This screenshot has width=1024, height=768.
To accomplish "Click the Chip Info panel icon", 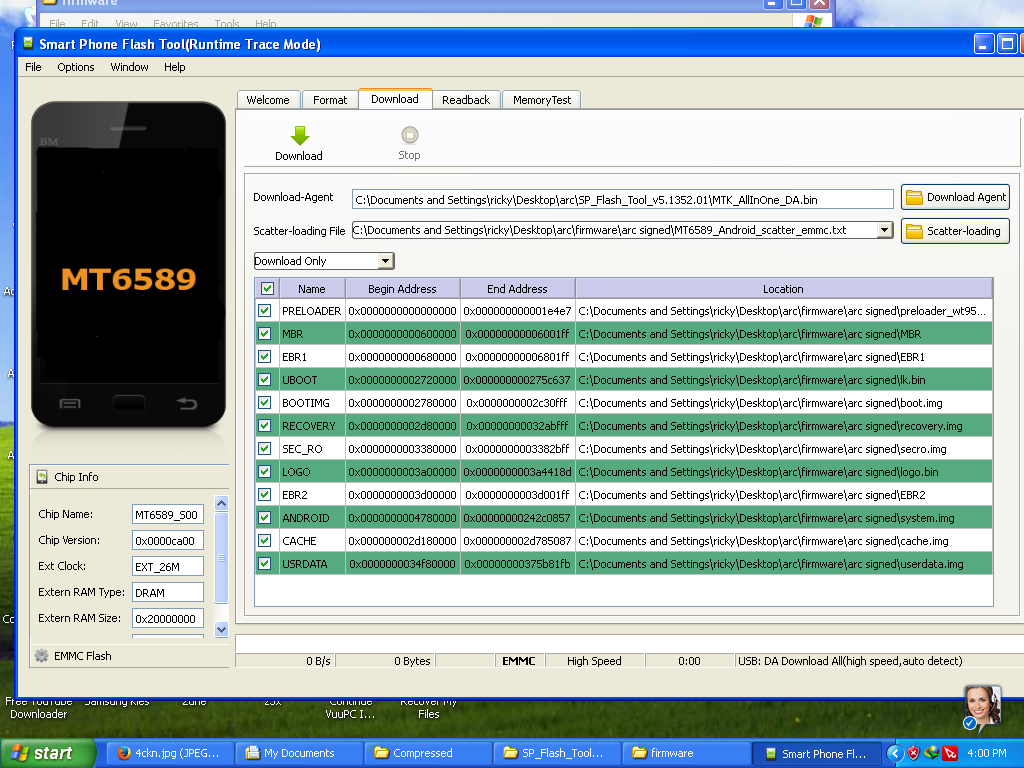I will coord(42,477).
